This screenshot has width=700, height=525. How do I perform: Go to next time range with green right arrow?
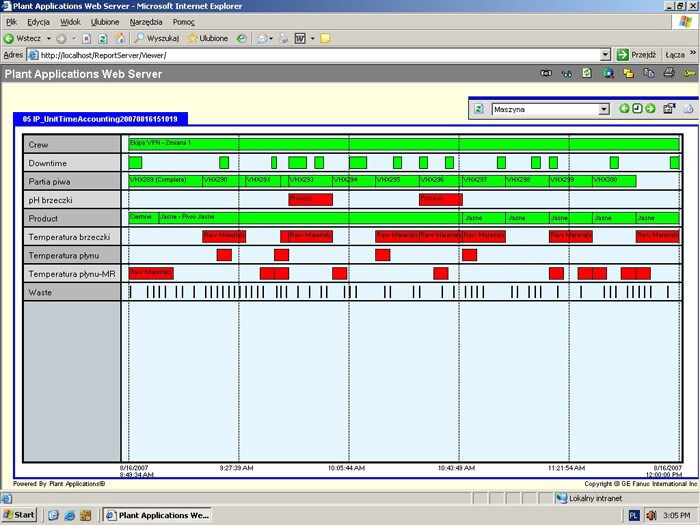(x=650, y=108)
